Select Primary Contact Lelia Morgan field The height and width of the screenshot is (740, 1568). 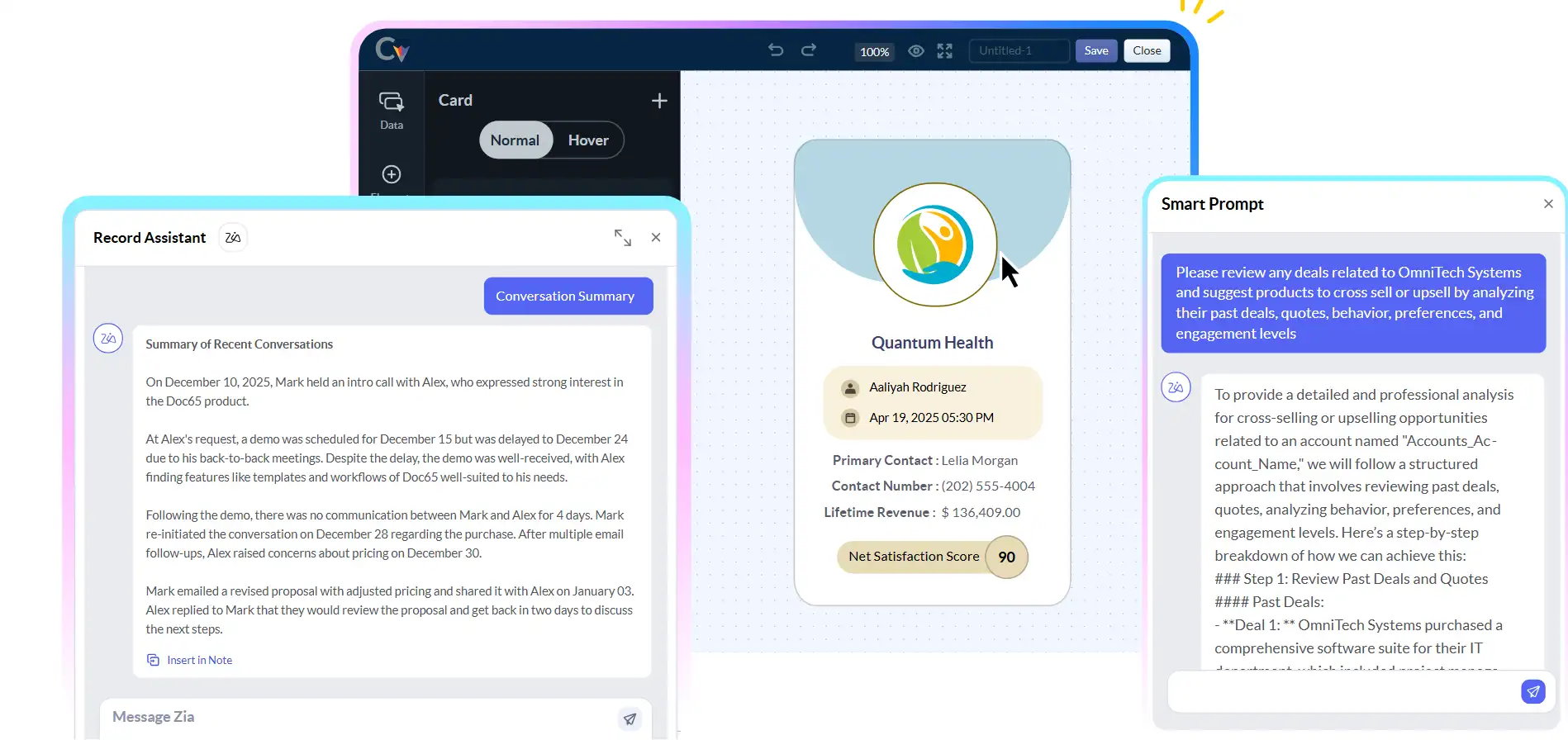(925, 461)
